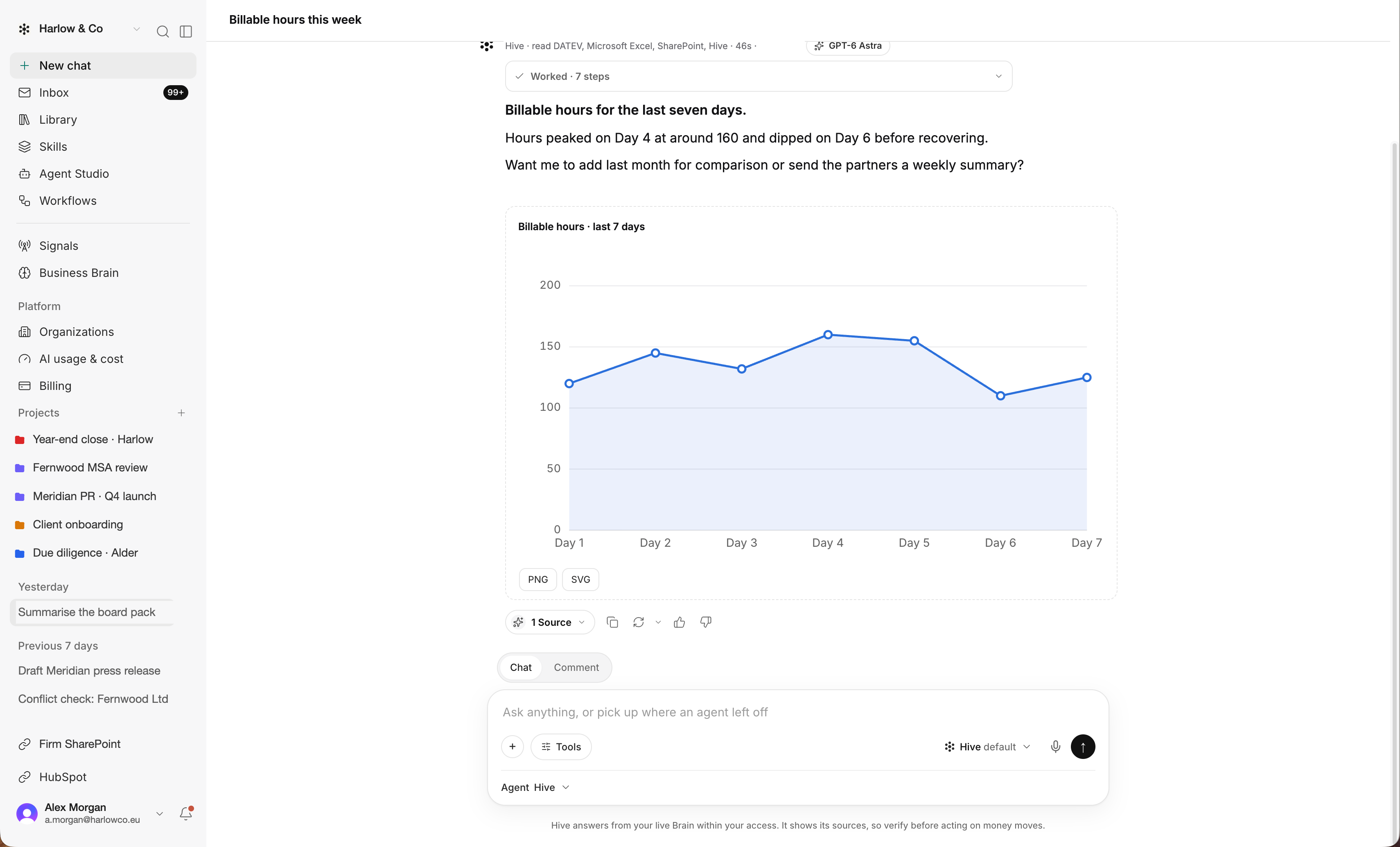The height and width of the screenshot is (847, 1400).
Task: Open the Hive default model selector
Action: point(987,747)
